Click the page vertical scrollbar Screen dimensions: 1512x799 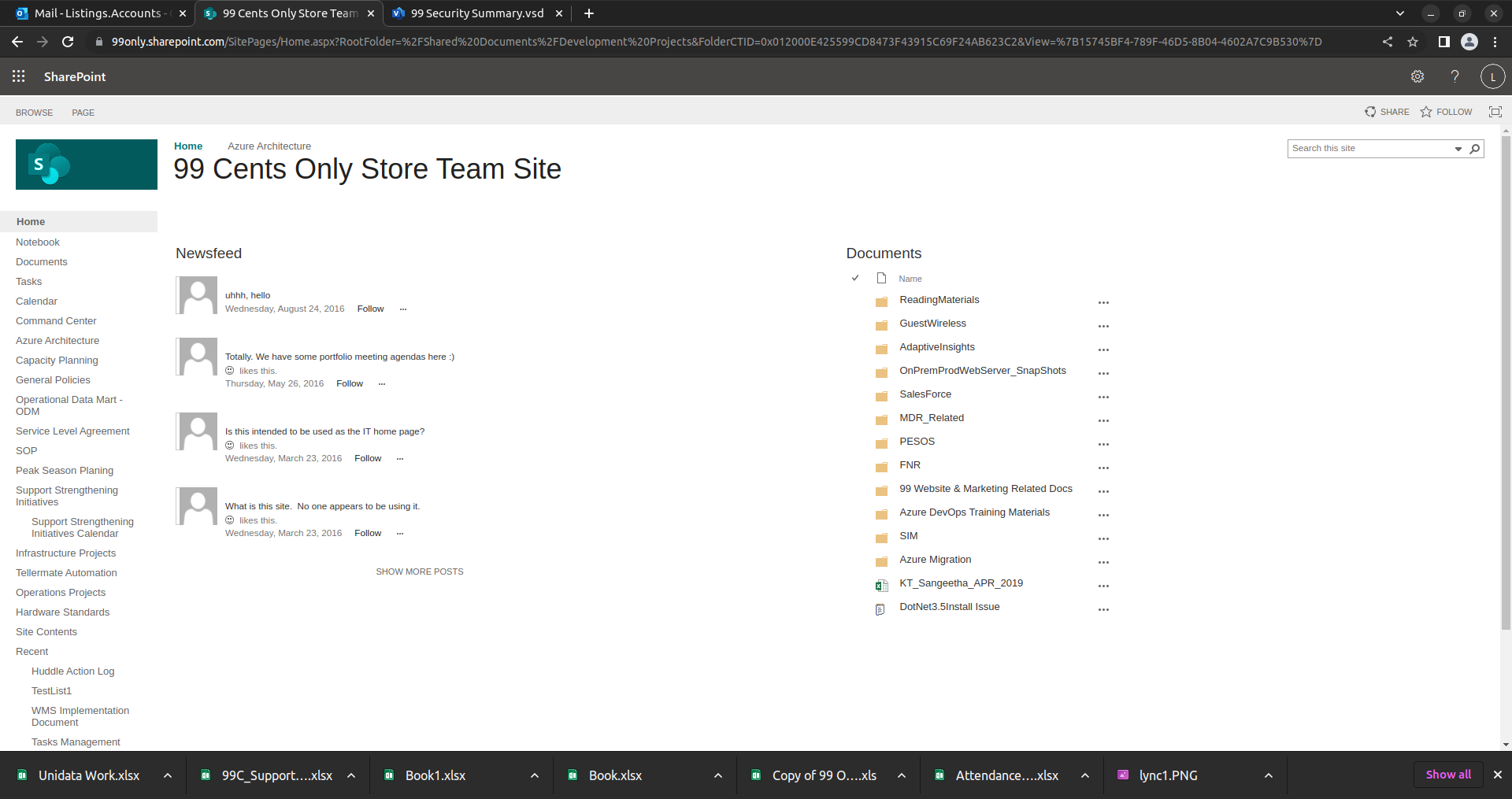1506,382
